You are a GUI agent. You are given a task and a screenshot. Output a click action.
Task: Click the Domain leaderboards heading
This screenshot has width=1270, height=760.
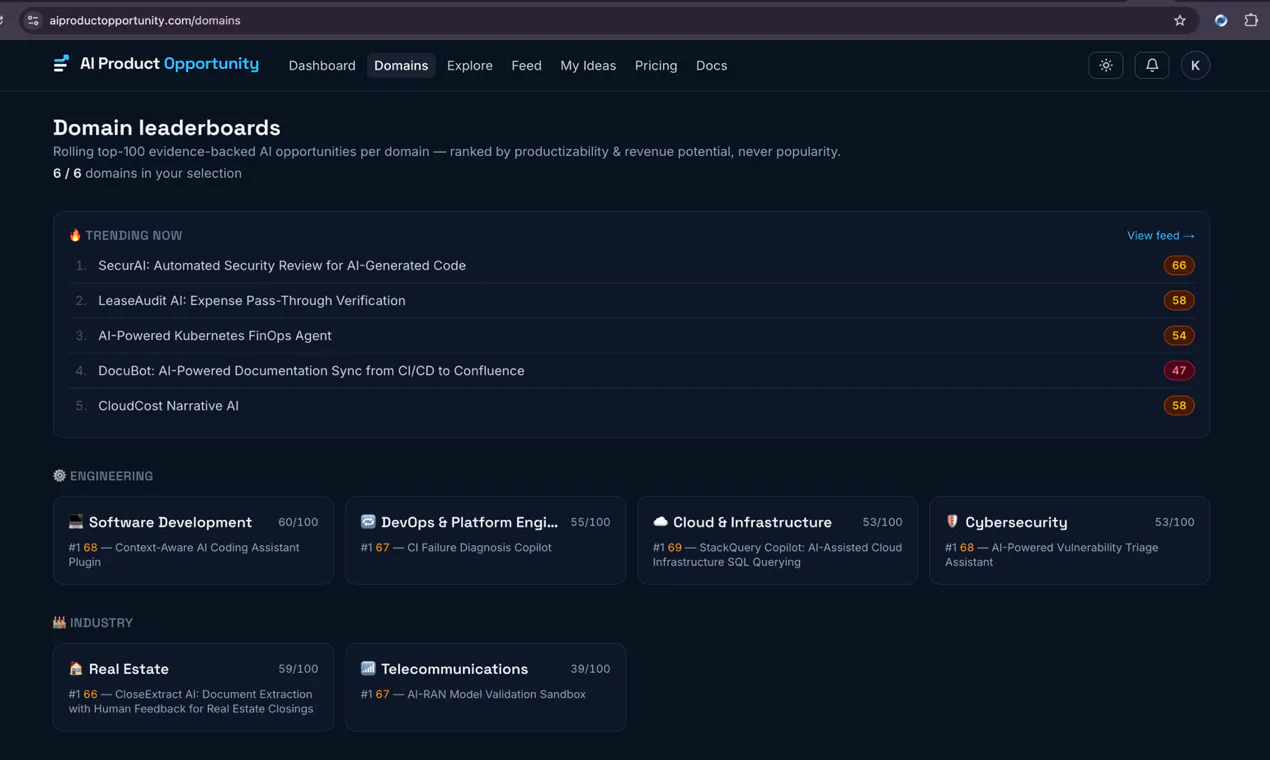click(167, 127)
